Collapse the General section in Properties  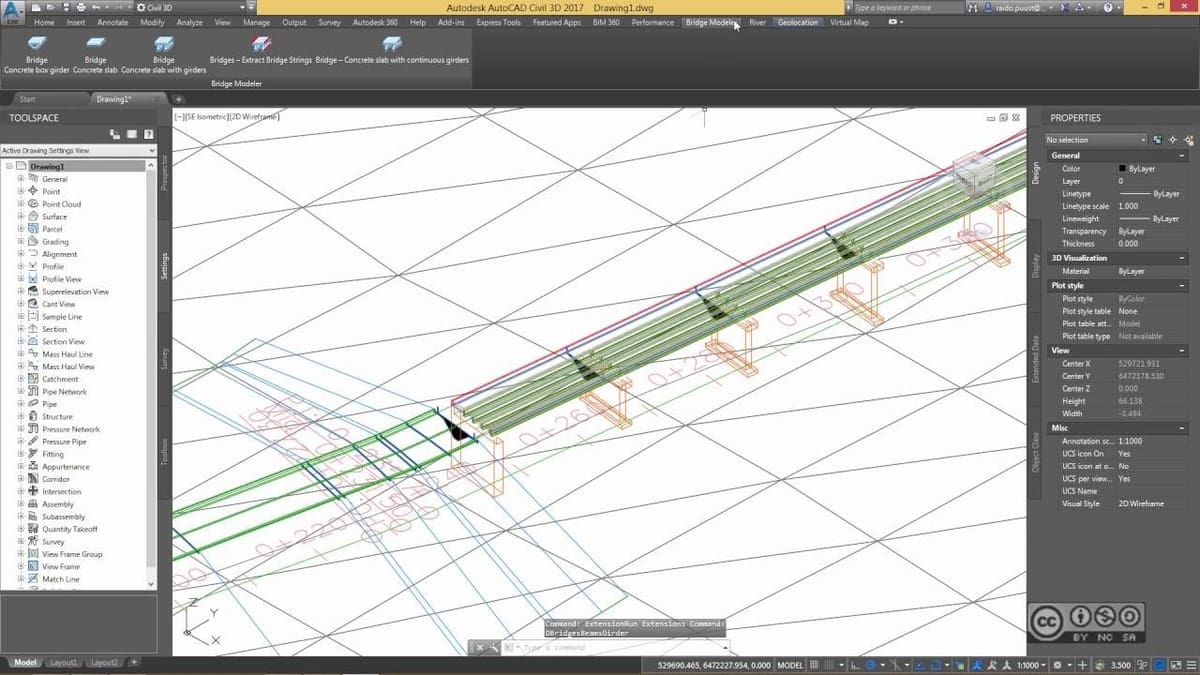point(1183,155)
